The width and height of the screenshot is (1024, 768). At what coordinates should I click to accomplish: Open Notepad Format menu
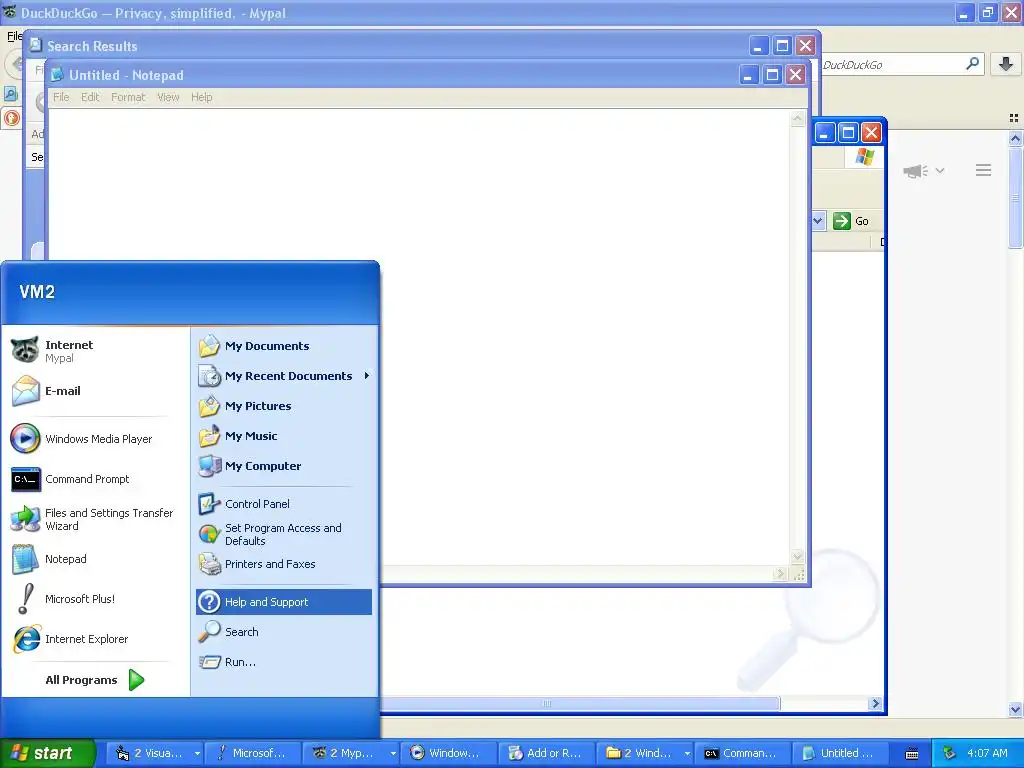click(128, 97)
